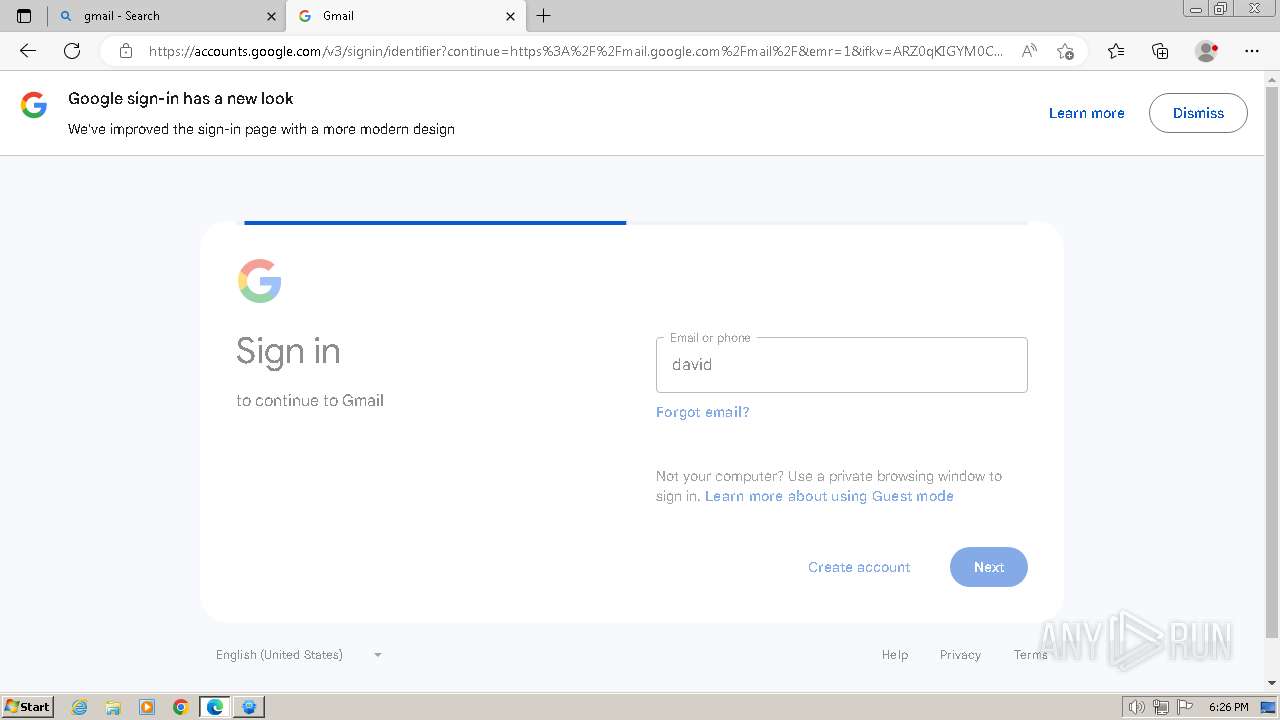Viewport: 1280px width, 720px height.
Task: Open the Read aloud icon
Action: click(1029, 51)
